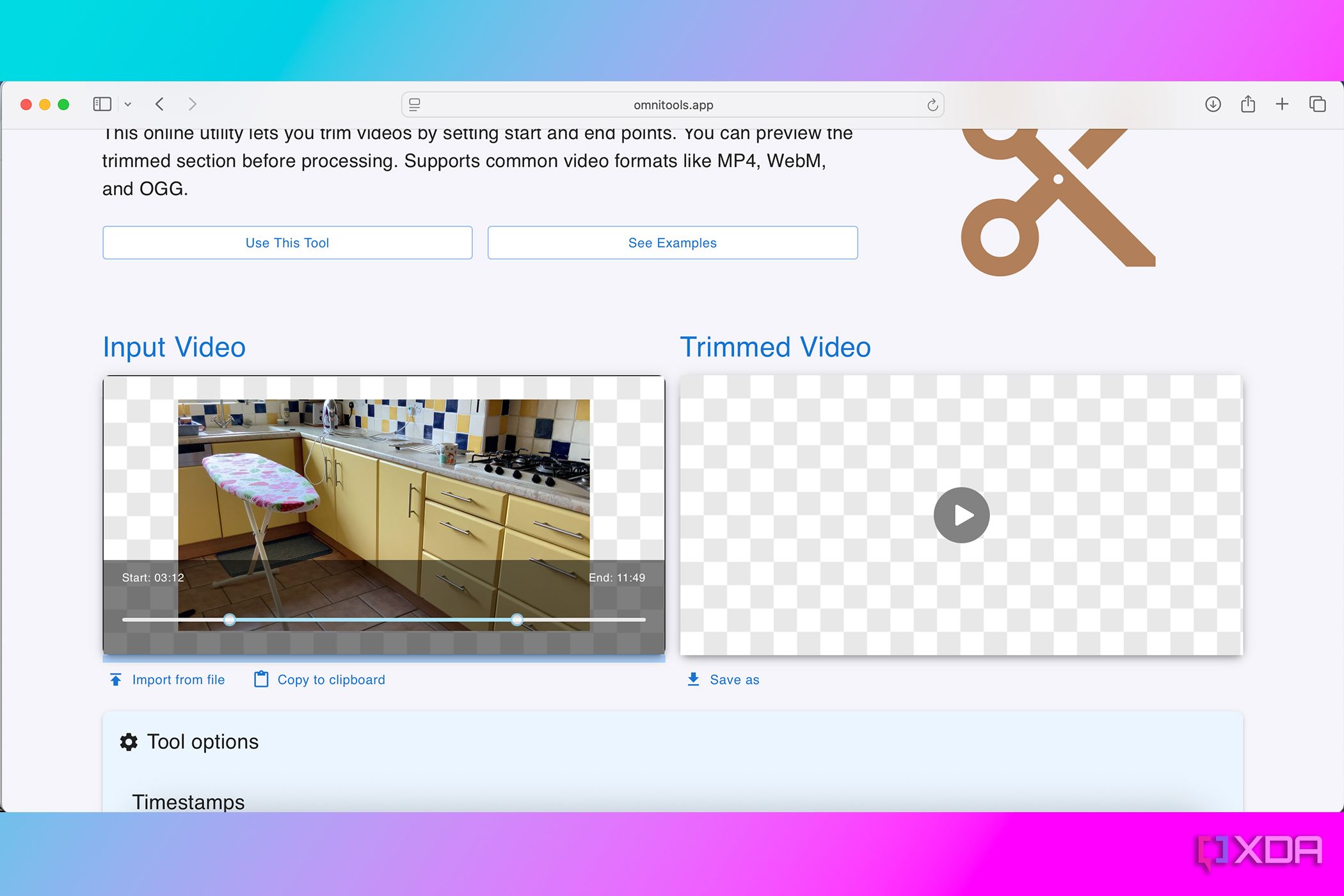Show Safari downloads
The height and width of the screenshot is (896, 1344).
click(x=1213, y=104)
